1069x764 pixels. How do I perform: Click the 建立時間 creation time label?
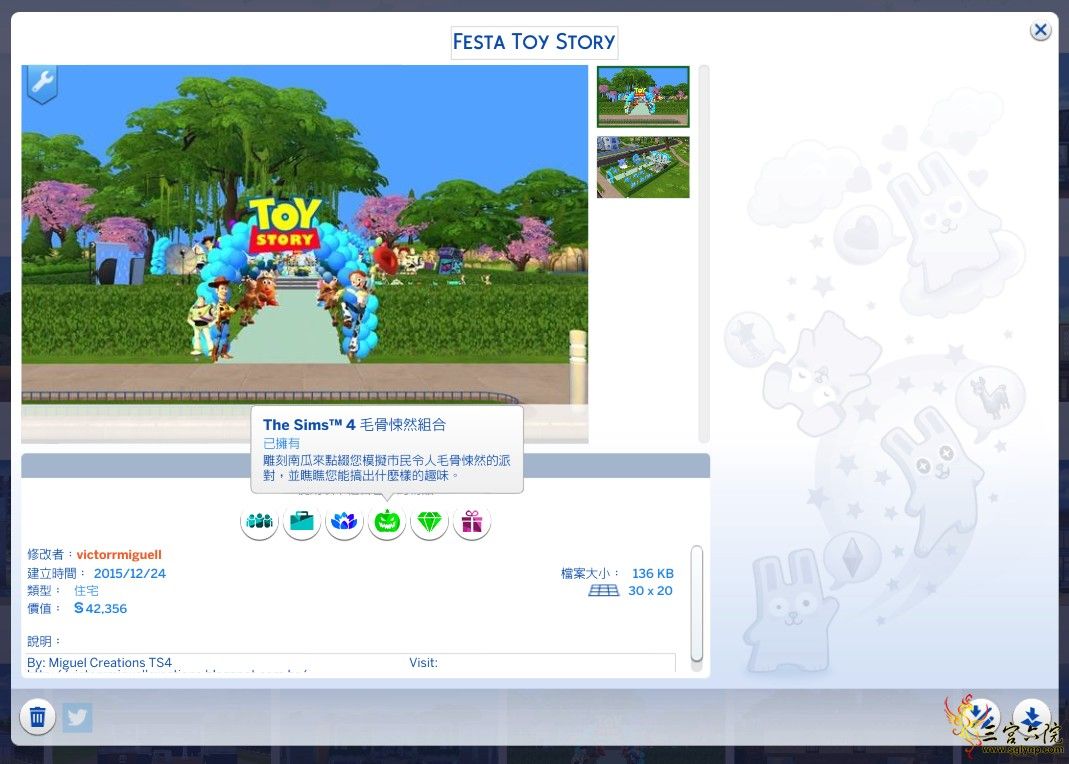[x=56, y=574]
